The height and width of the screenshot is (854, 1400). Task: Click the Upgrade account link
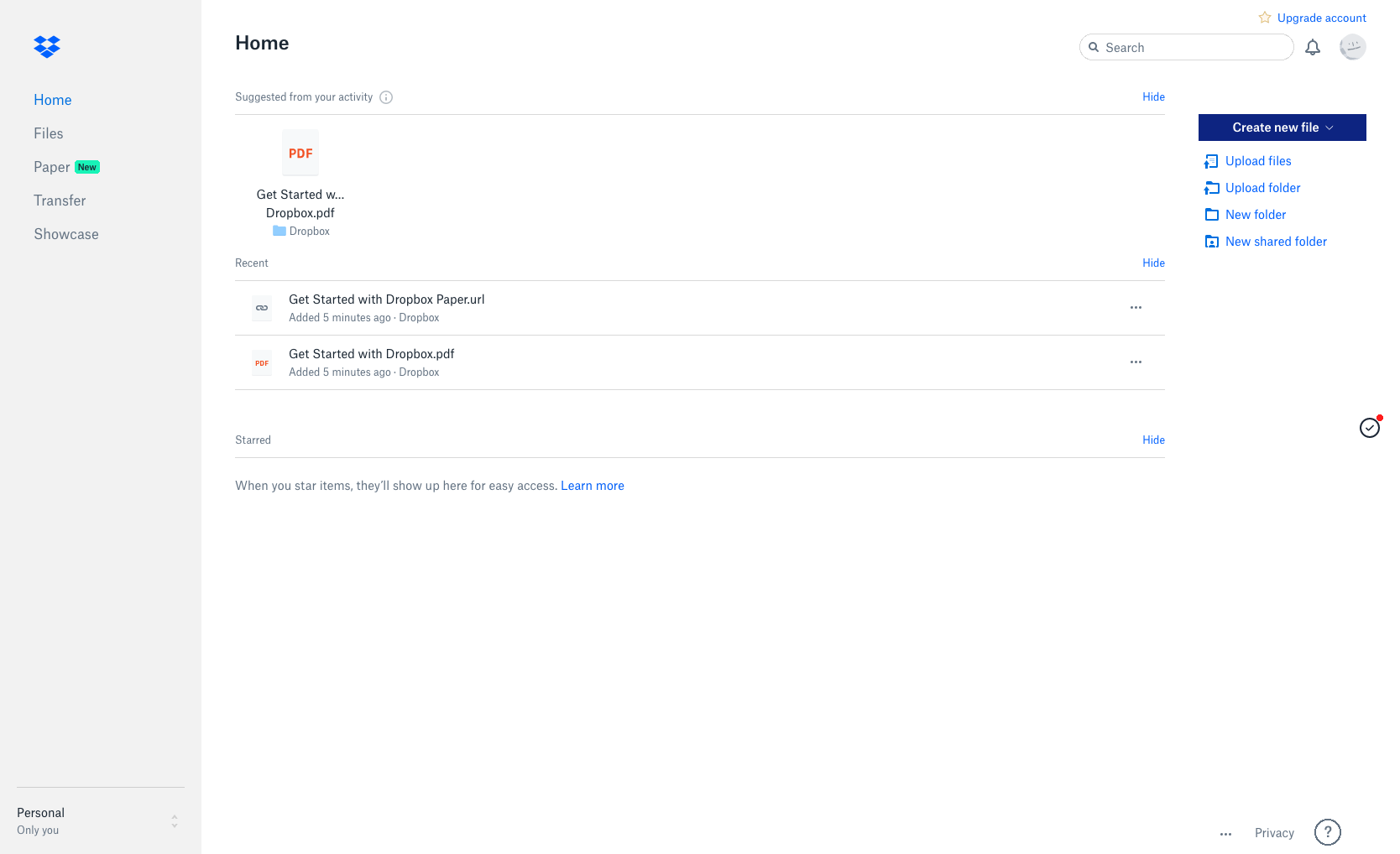1322,18
